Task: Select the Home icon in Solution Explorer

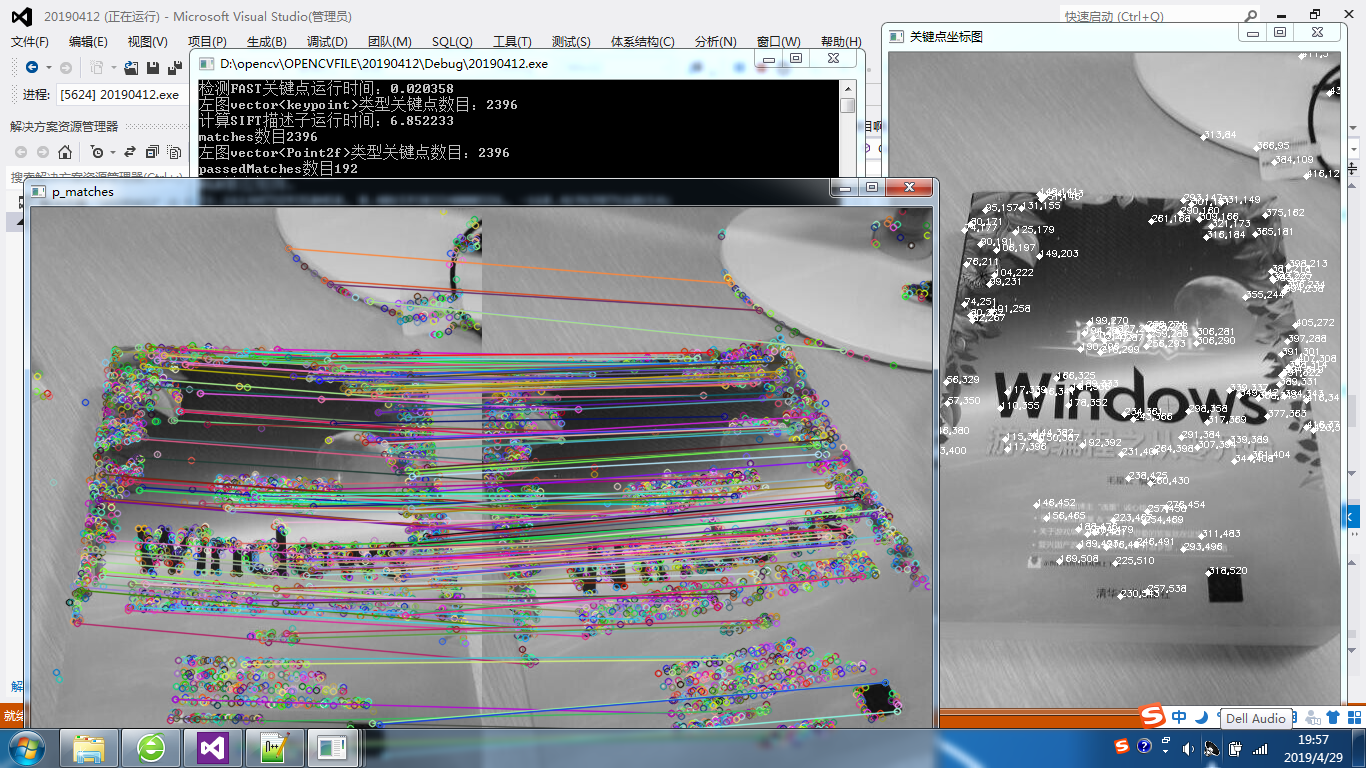Action: 65,152
